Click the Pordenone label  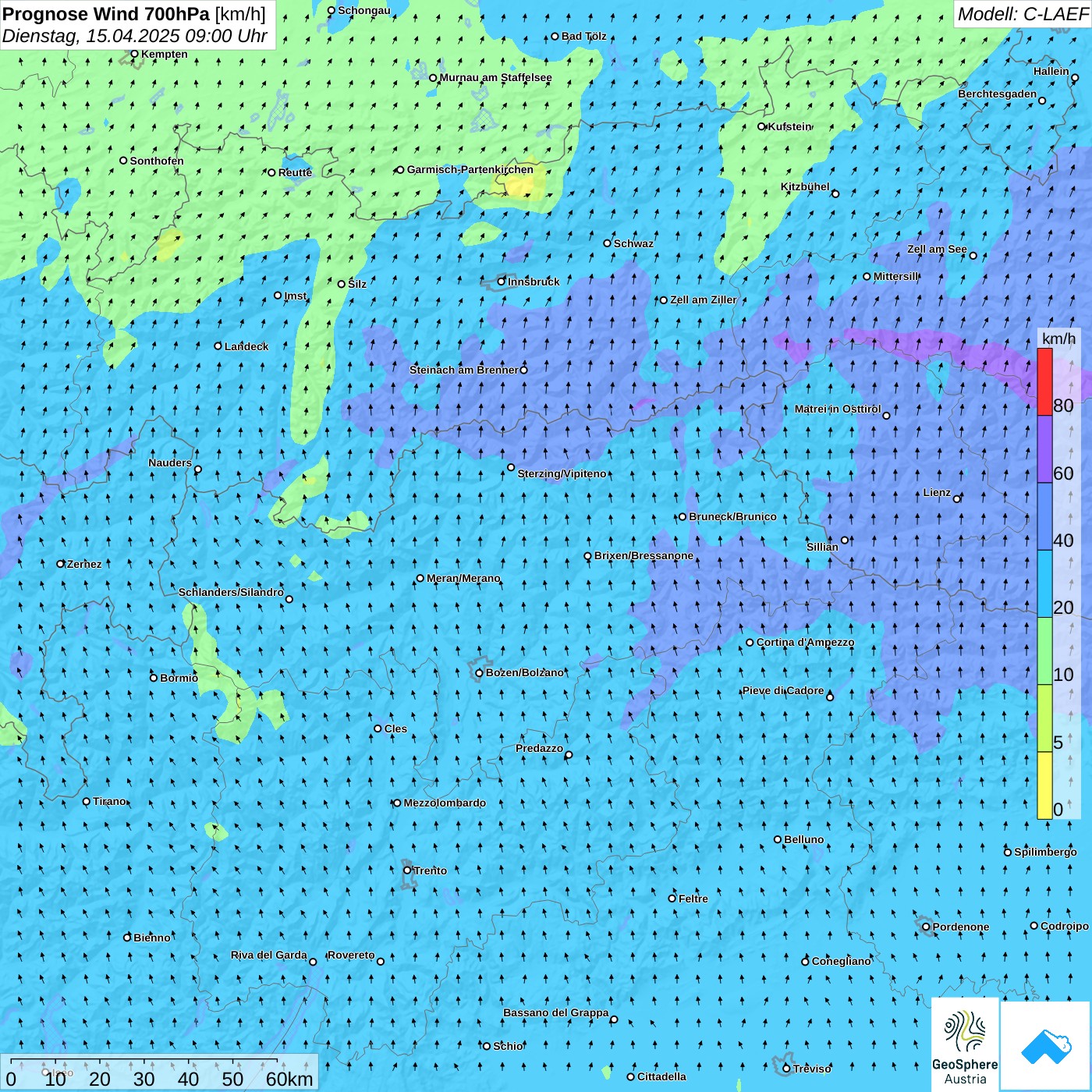(960, 927)
